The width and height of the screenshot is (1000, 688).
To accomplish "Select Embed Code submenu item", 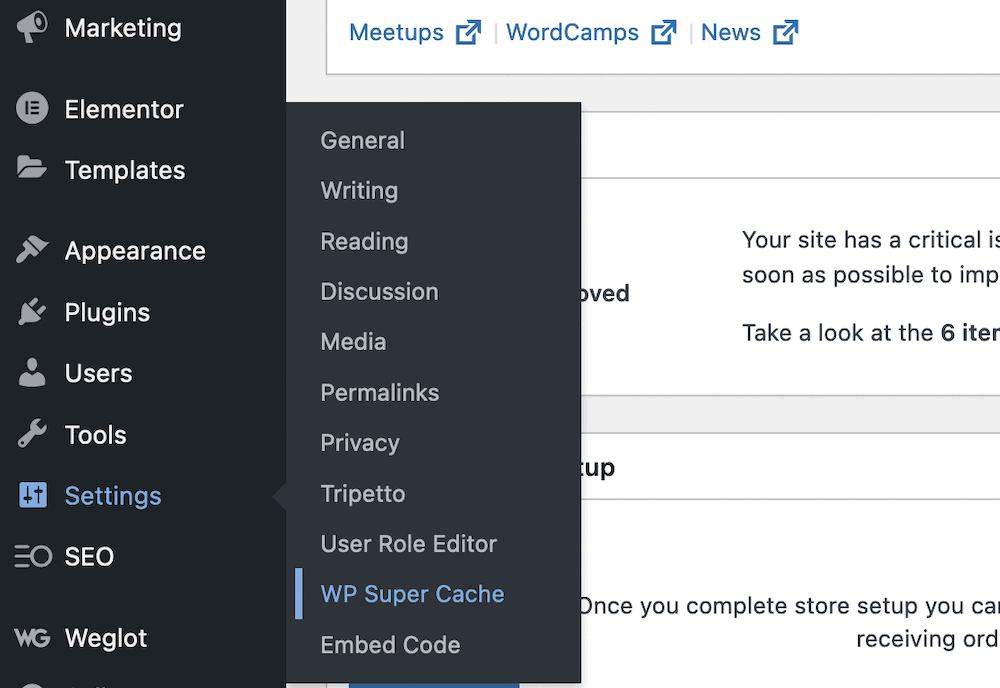I will 390,645.
